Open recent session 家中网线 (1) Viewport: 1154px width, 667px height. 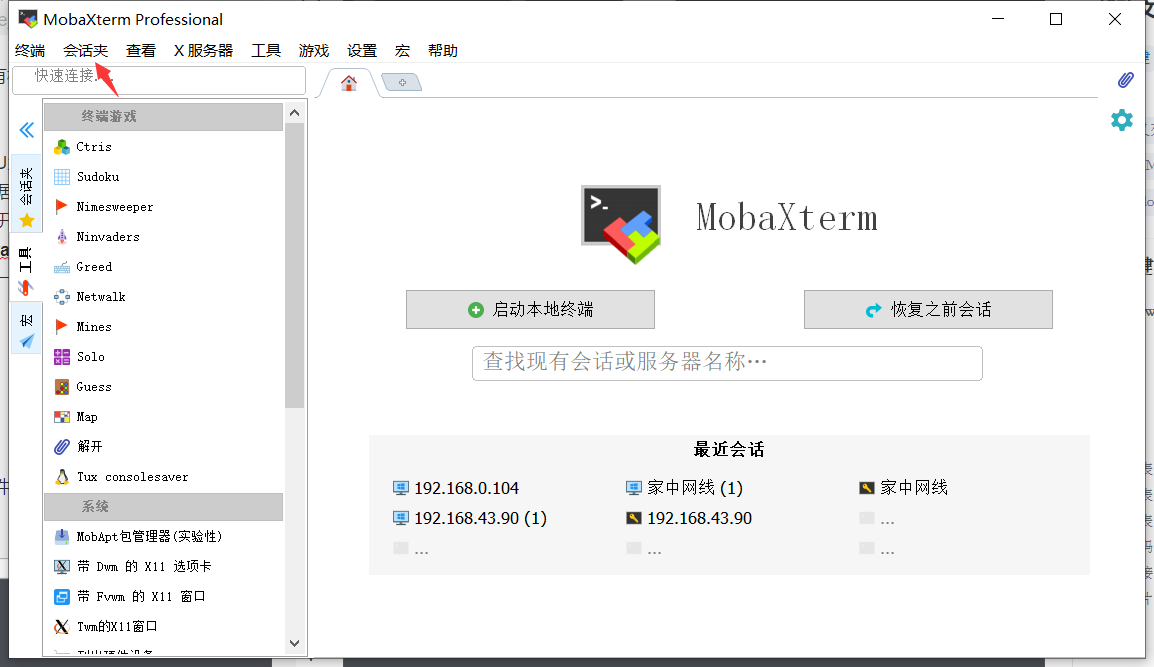(x=684, y=488)
